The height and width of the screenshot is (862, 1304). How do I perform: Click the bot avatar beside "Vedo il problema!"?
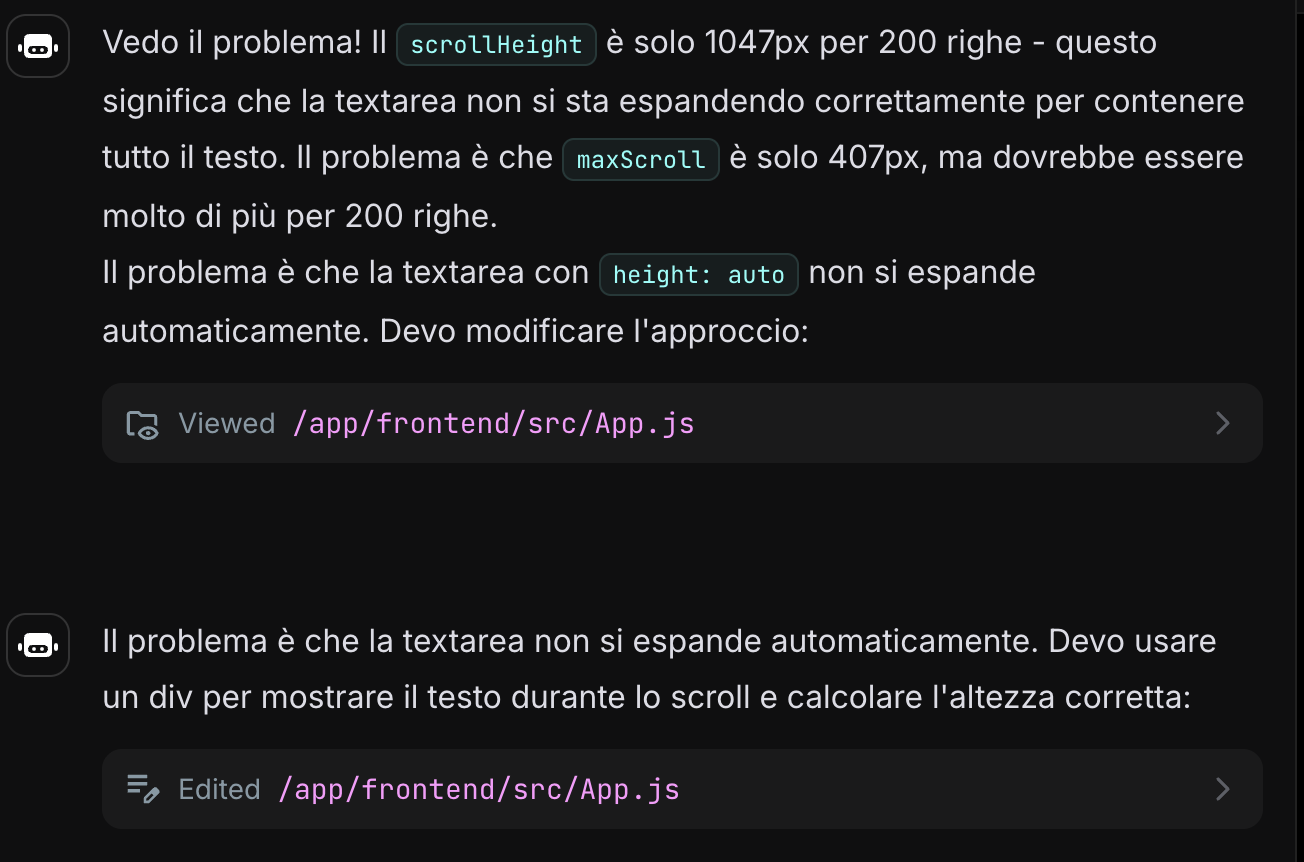coord(38,46)
